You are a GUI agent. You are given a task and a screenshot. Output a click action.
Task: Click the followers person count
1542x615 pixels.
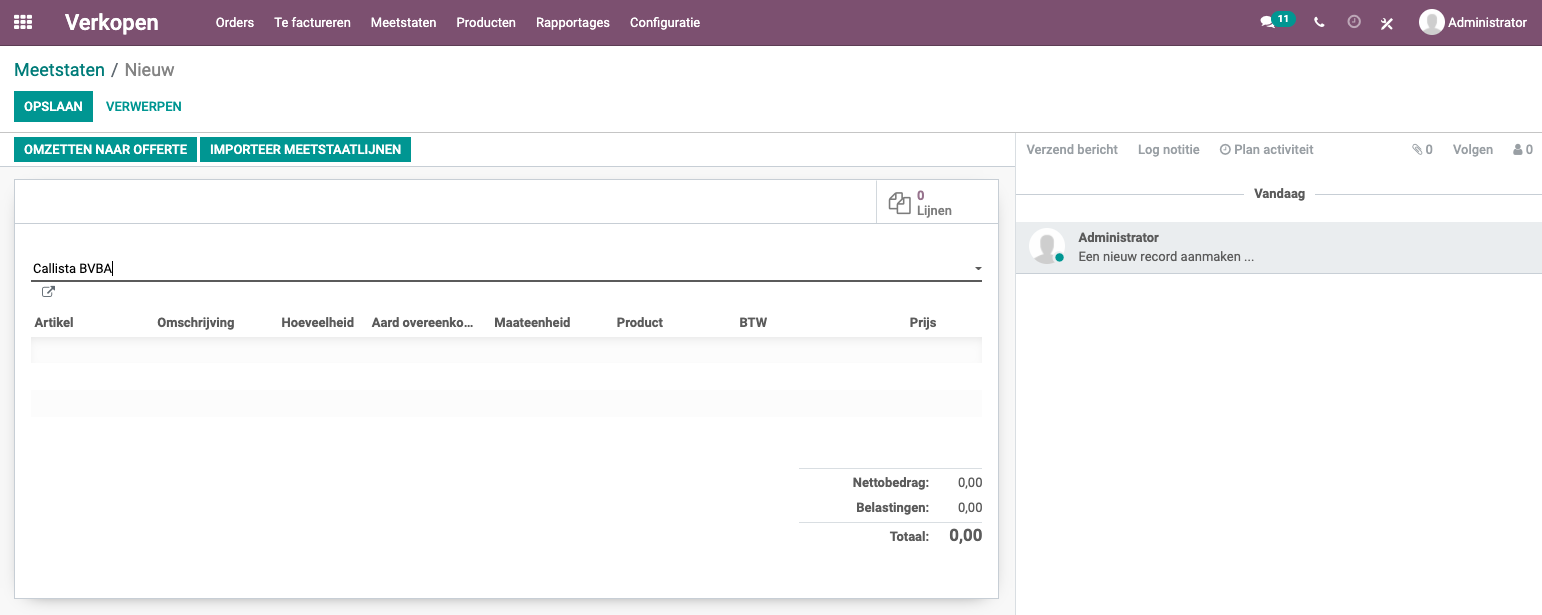[1523, 150]
